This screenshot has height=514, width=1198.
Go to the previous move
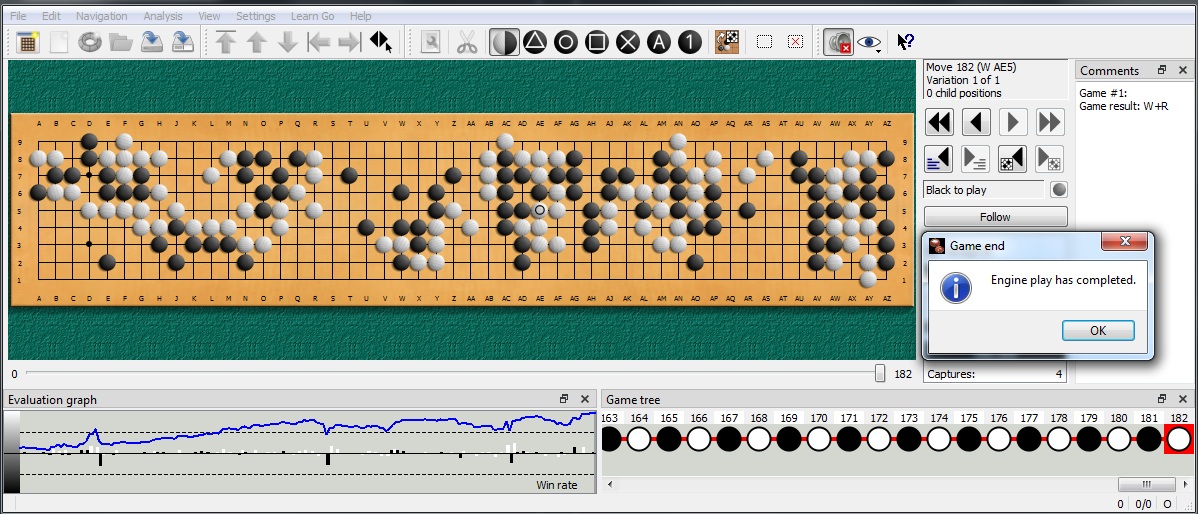point(976,122)
